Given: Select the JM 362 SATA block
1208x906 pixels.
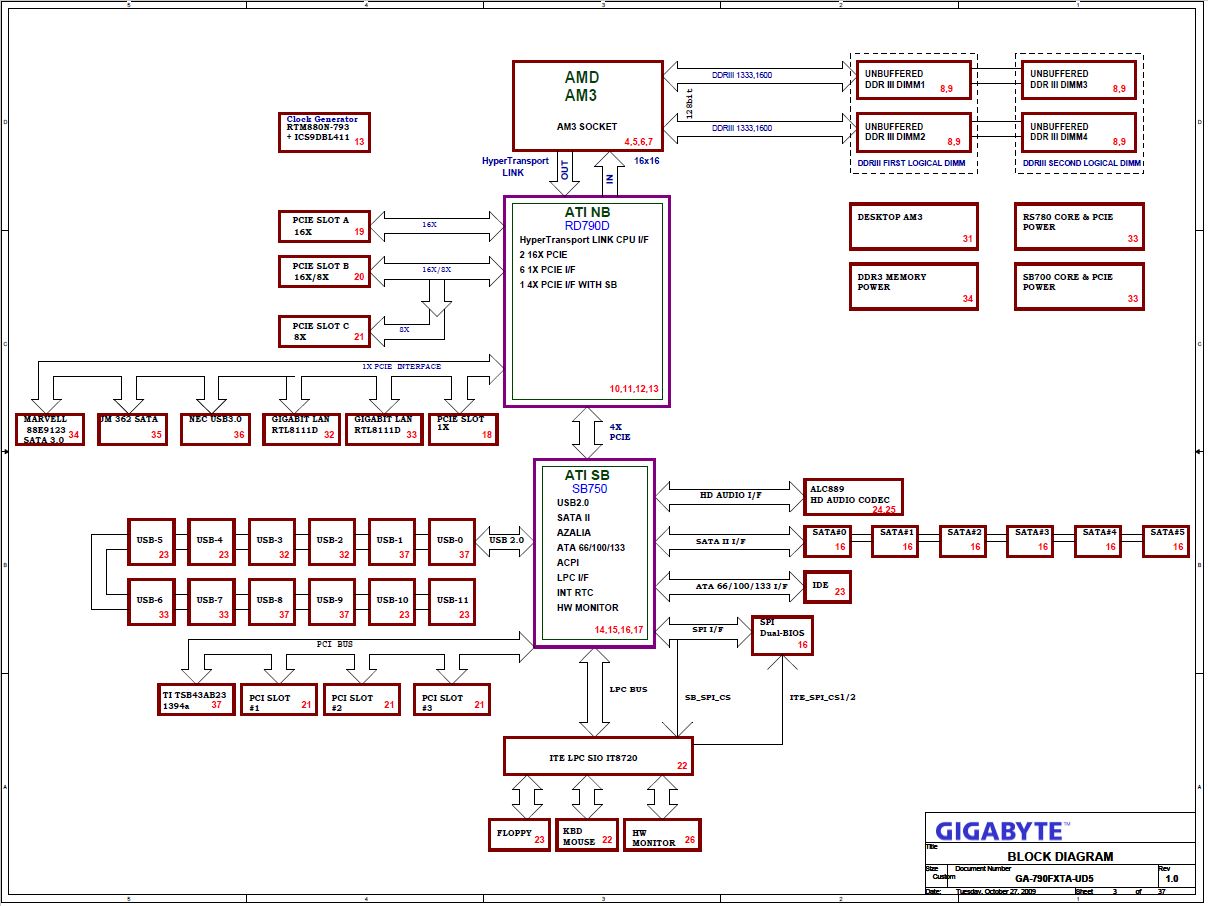Looking at the screenshot, I should point(132,429).
